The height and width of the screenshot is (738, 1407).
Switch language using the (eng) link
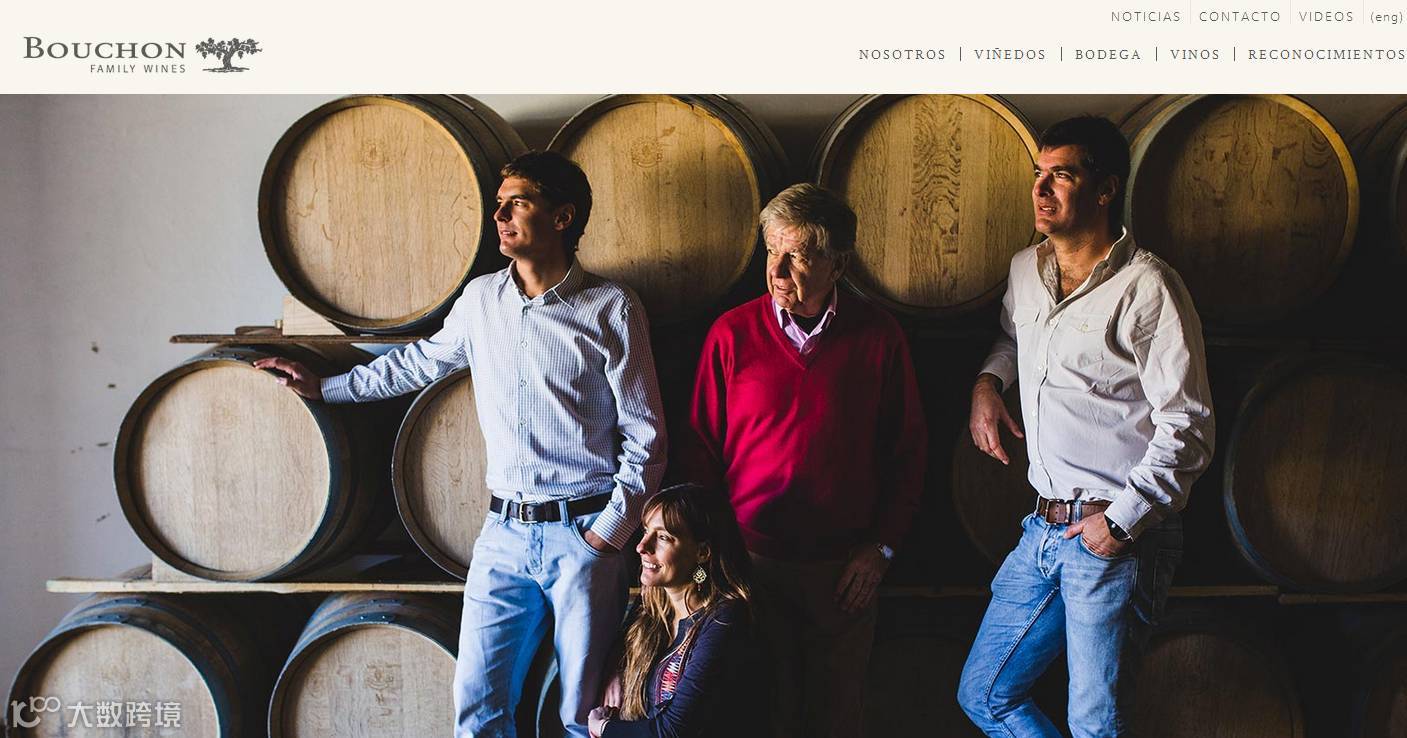tap(1387, 17)
